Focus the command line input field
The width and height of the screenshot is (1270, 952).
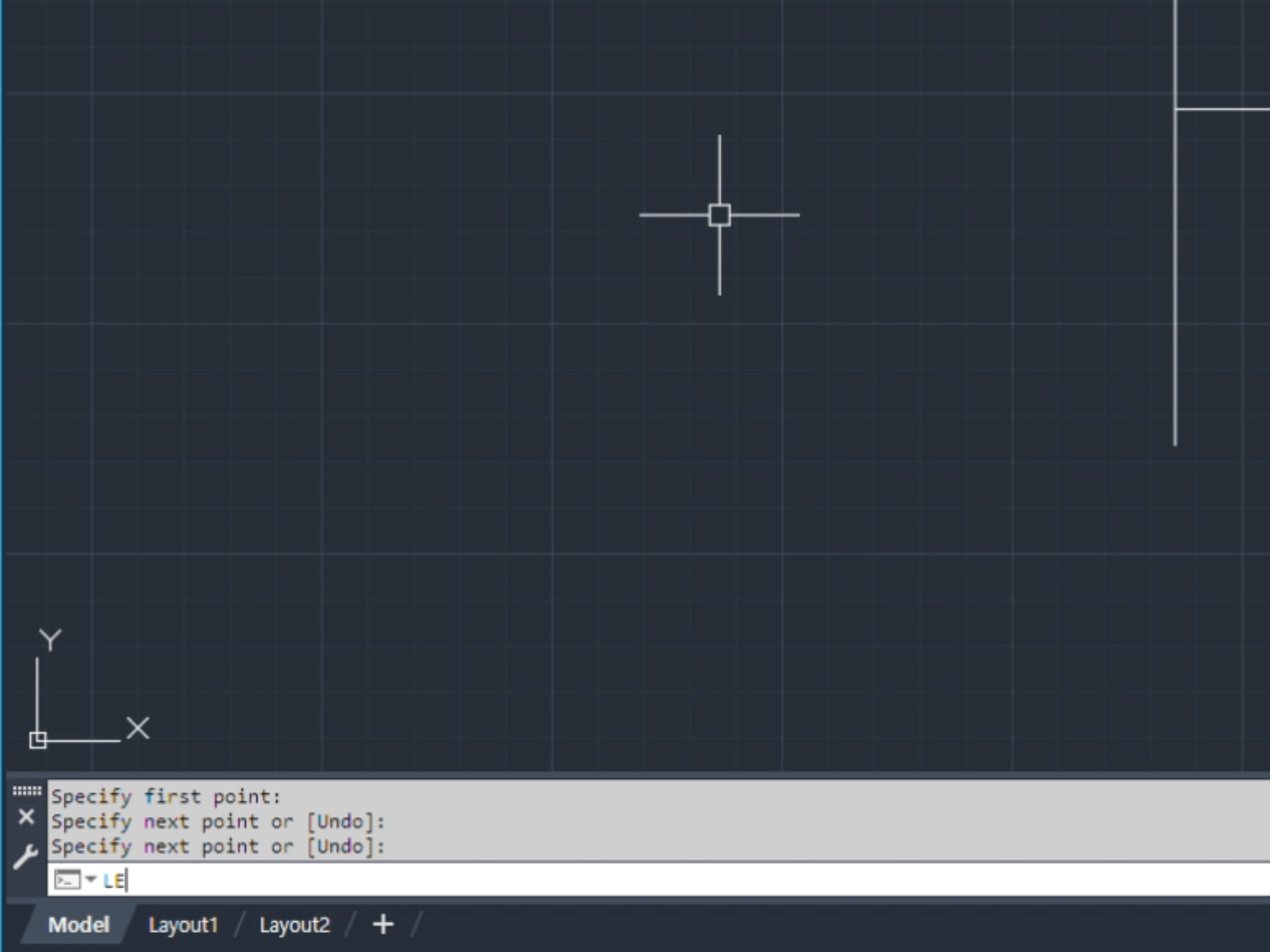click(x=658, y=880)
